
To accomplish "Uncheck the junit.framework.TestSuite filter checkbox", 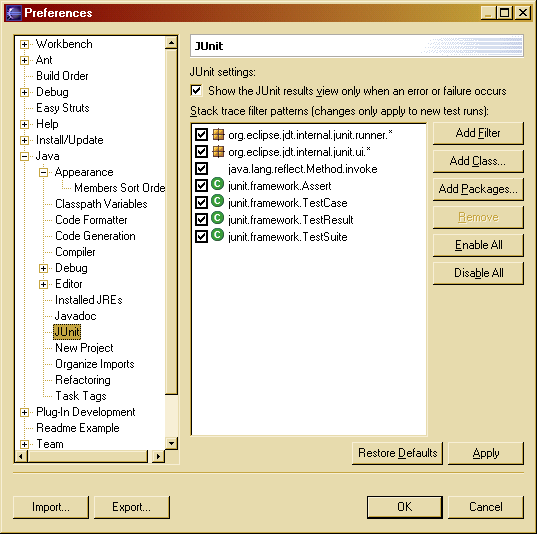I will (x=201, y=236).
